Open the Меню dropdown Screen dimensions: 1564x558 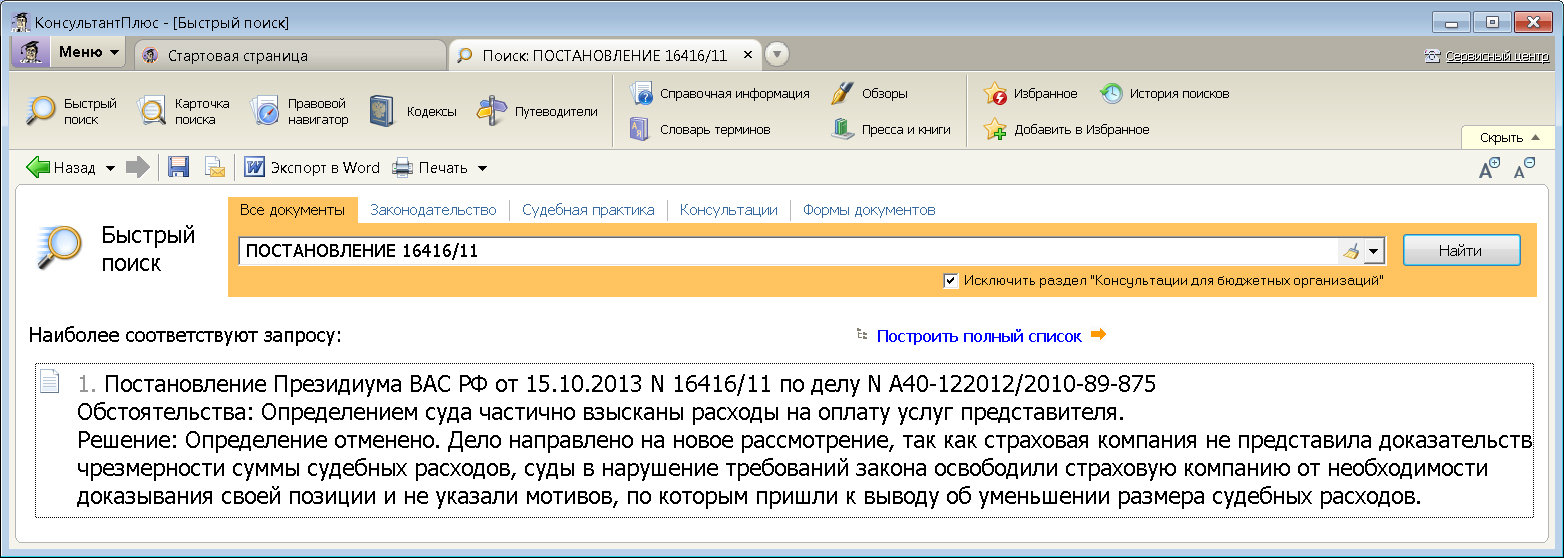pos(88,52)
